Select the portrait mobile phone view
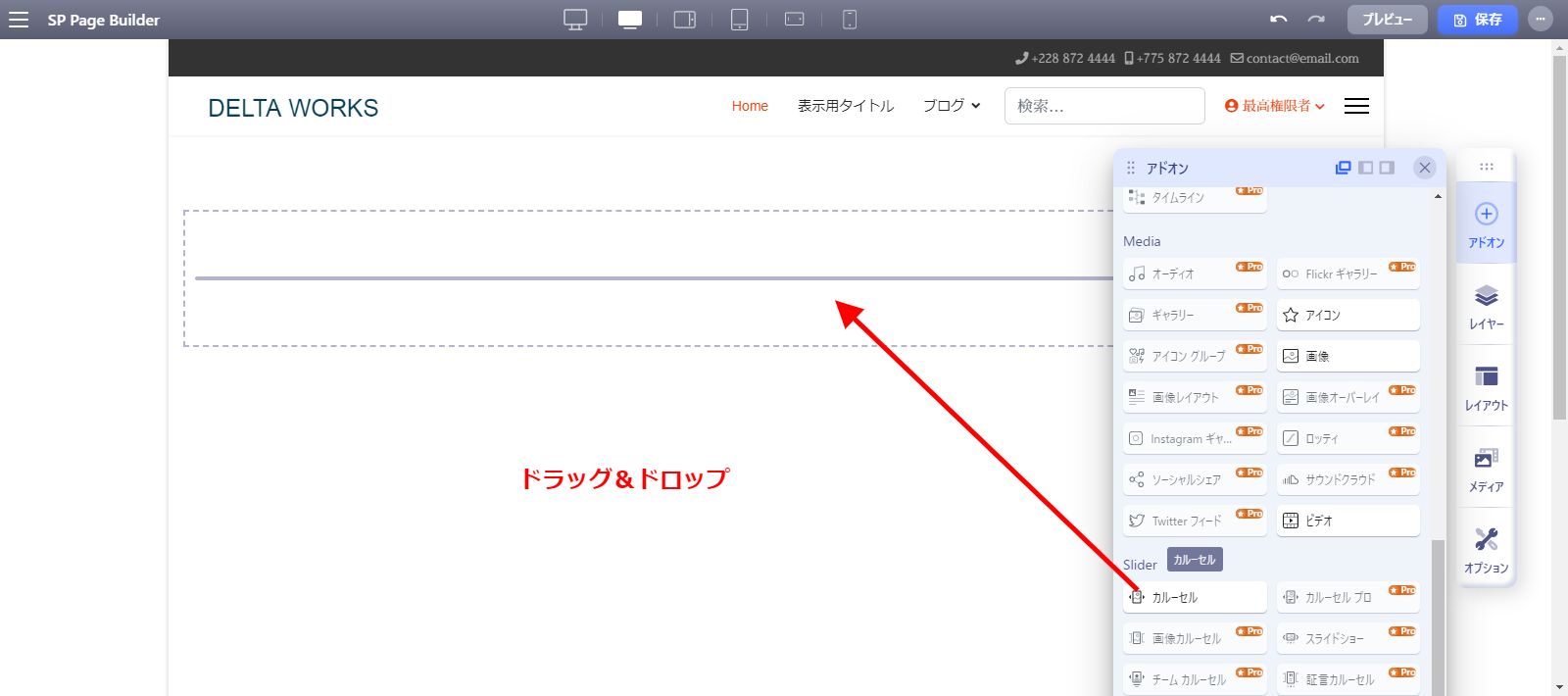Screen dimensions: 1568x696 850,20
